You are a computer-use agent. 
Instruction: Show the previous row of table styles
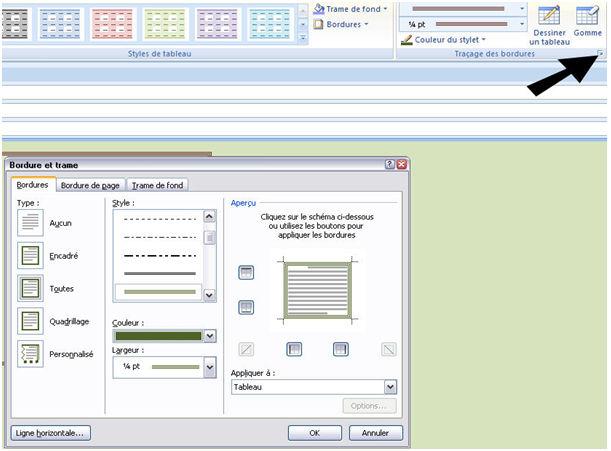pos(303,10)
